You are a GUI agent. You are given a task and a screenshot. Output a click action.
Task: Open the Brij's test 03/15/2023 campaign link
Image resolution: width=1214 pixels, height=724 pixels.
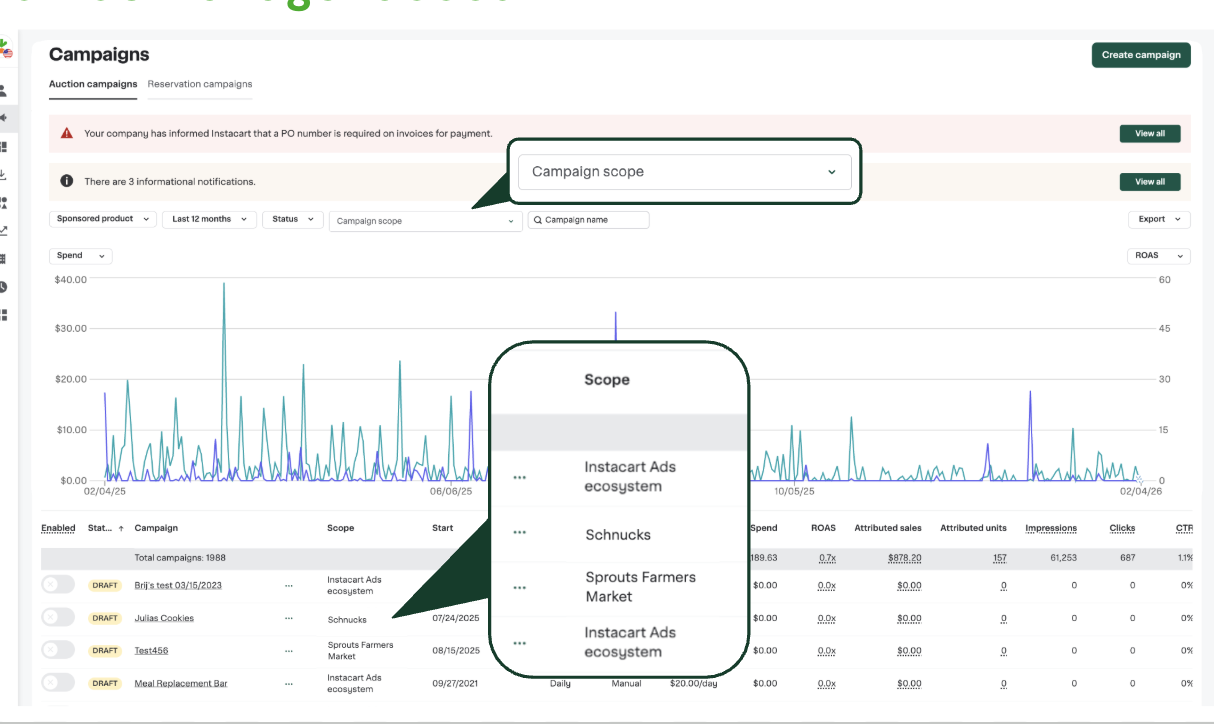pos(178,585)
